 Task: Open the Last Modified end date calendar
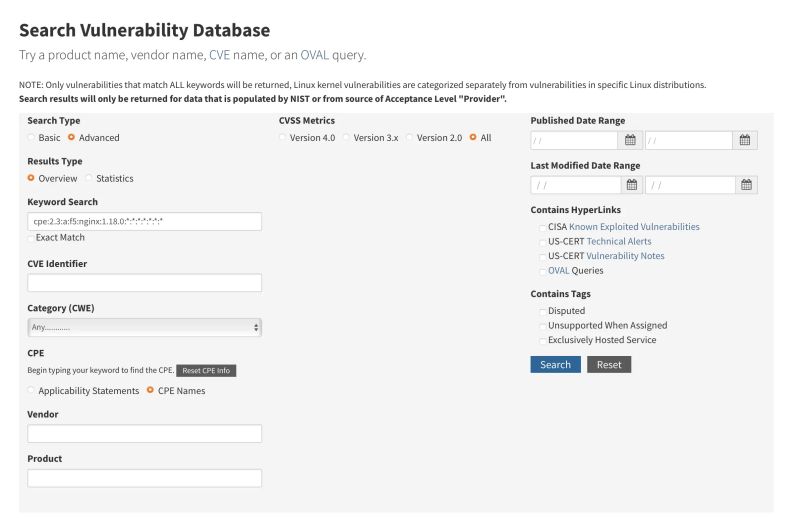coord(746,185)
